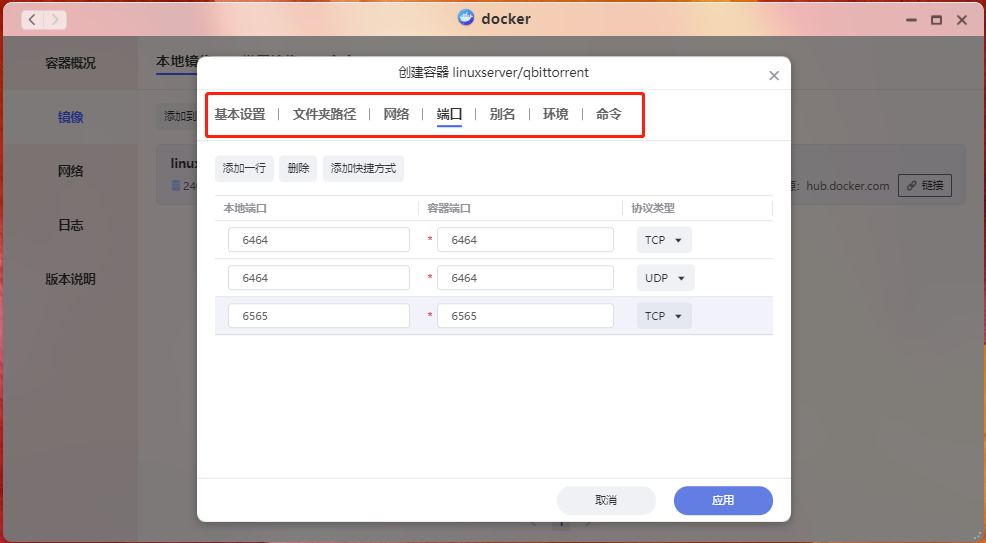This screenshot has width=986, height=543.
Task: Close the create container dialog
Action: point(773,76)
